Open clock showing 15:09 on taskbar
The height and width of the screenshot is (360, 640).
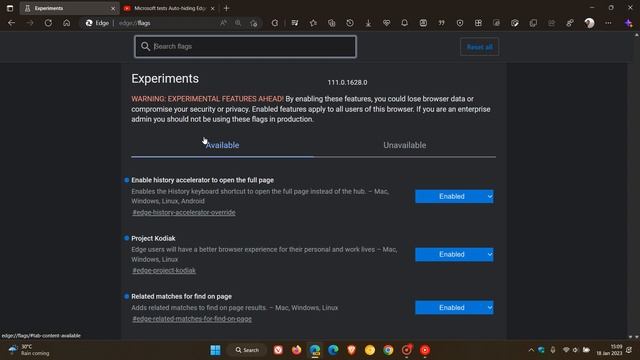(x=609, y=350)
